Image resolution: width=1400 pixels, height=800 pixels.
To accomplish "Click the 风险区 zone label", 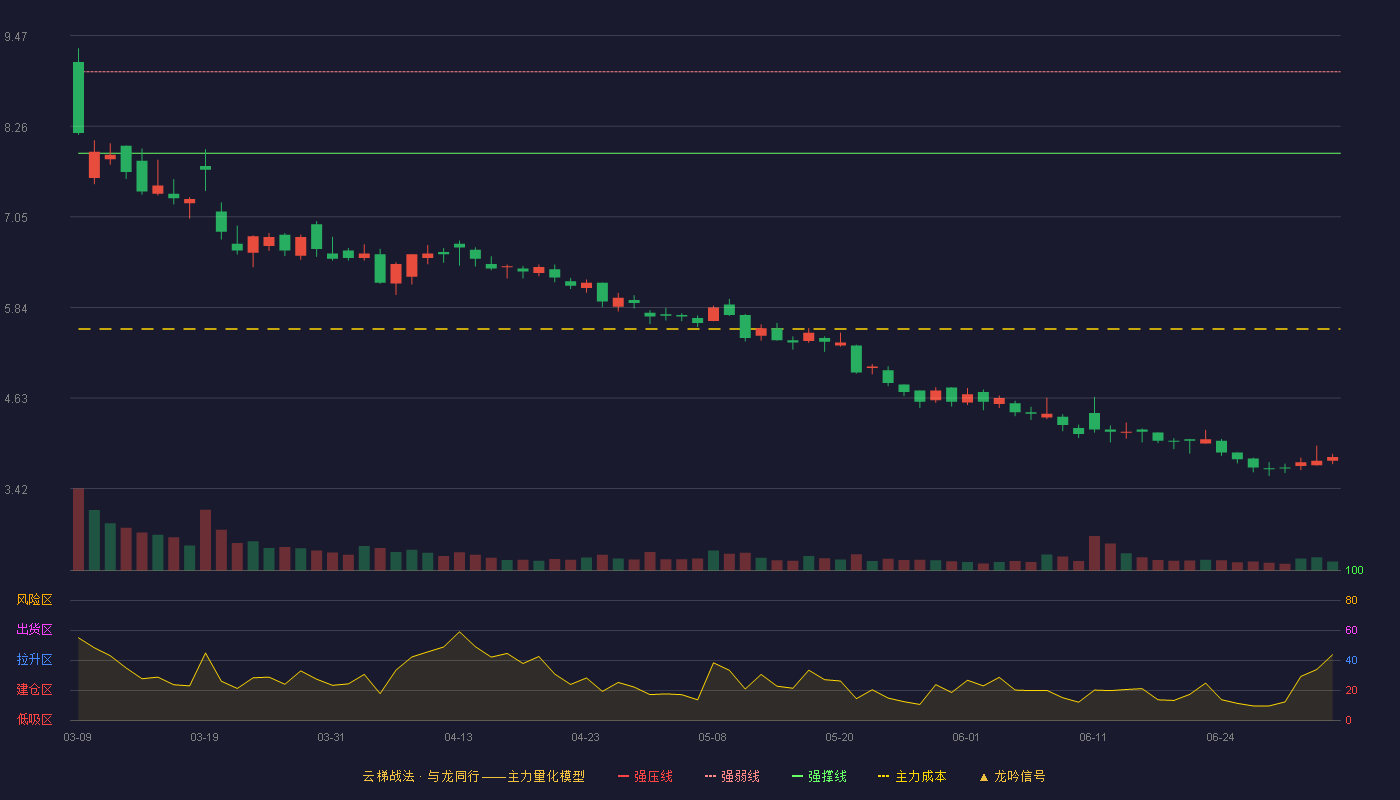I will 34,600.
